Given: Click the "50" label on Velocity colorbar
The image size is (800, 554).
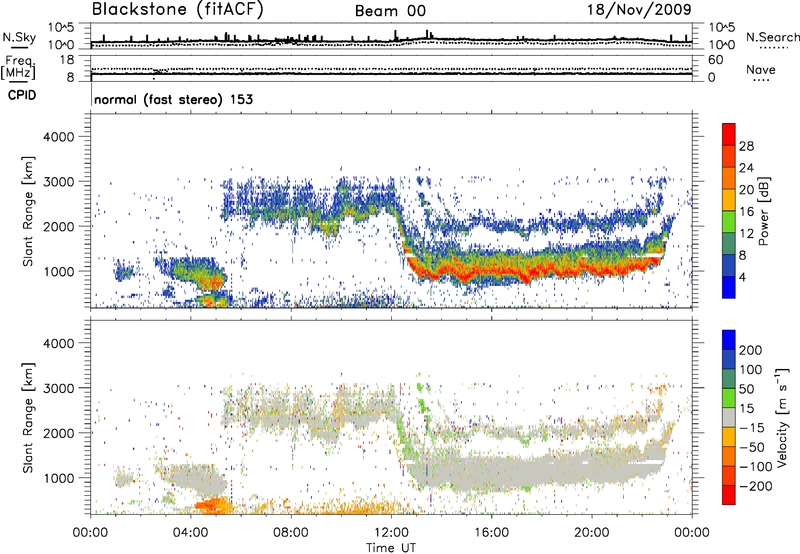Looking at the screenshot, I should [746, 389].
